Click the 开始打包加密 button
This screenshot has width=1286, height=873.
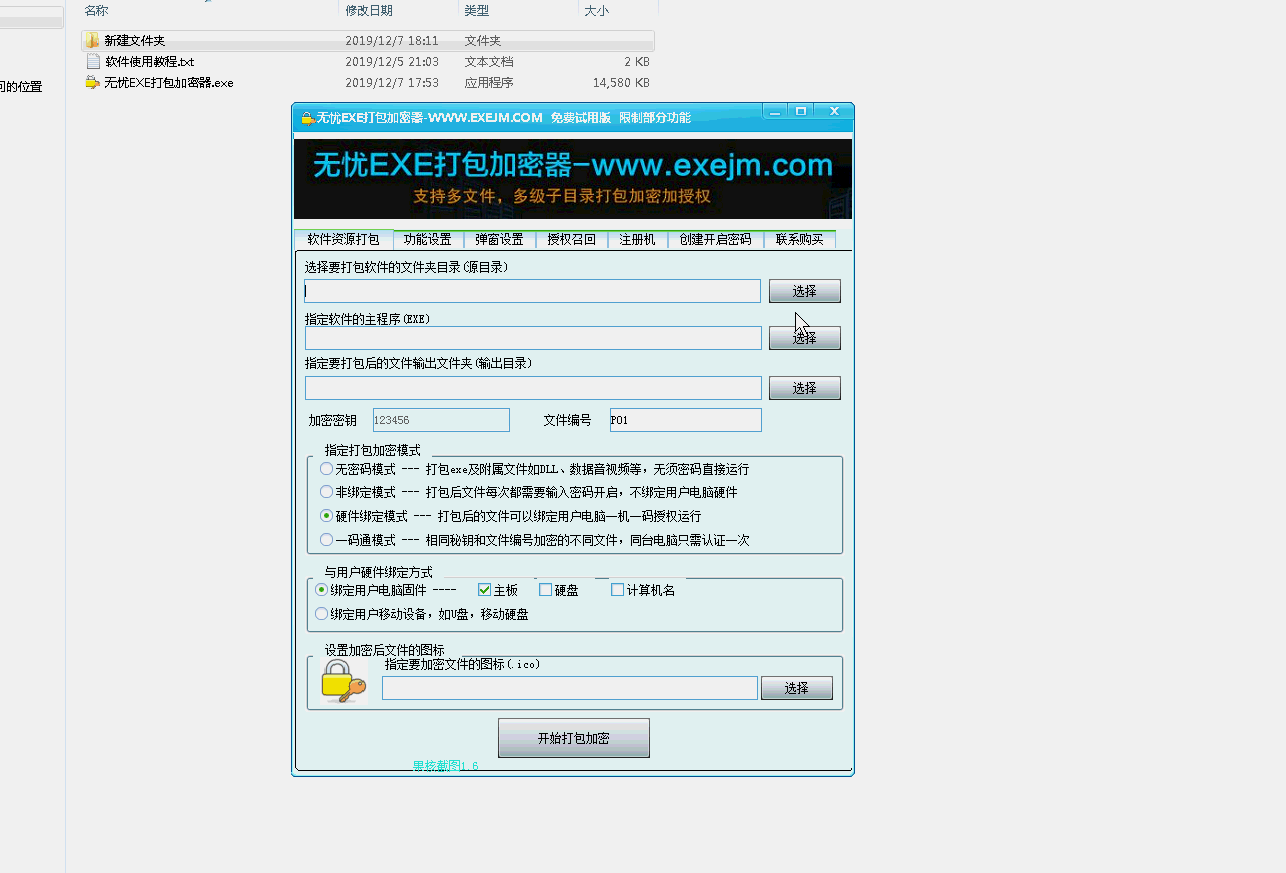(574, 738)
